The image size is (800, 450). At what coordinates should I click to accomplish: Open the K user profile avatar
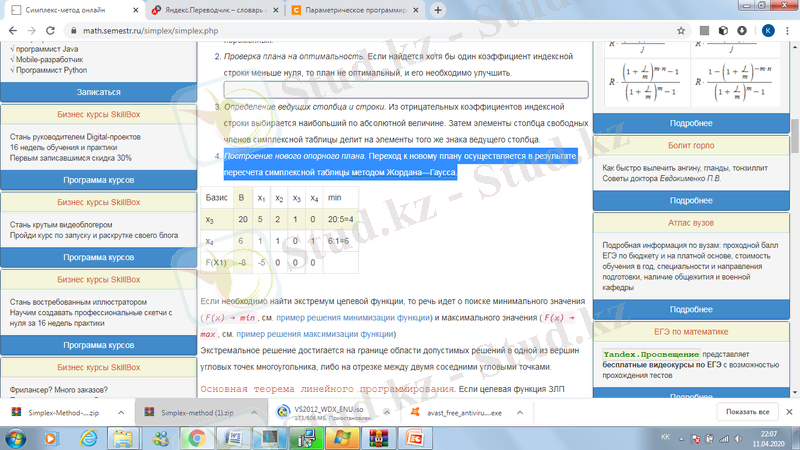[768, 31]
